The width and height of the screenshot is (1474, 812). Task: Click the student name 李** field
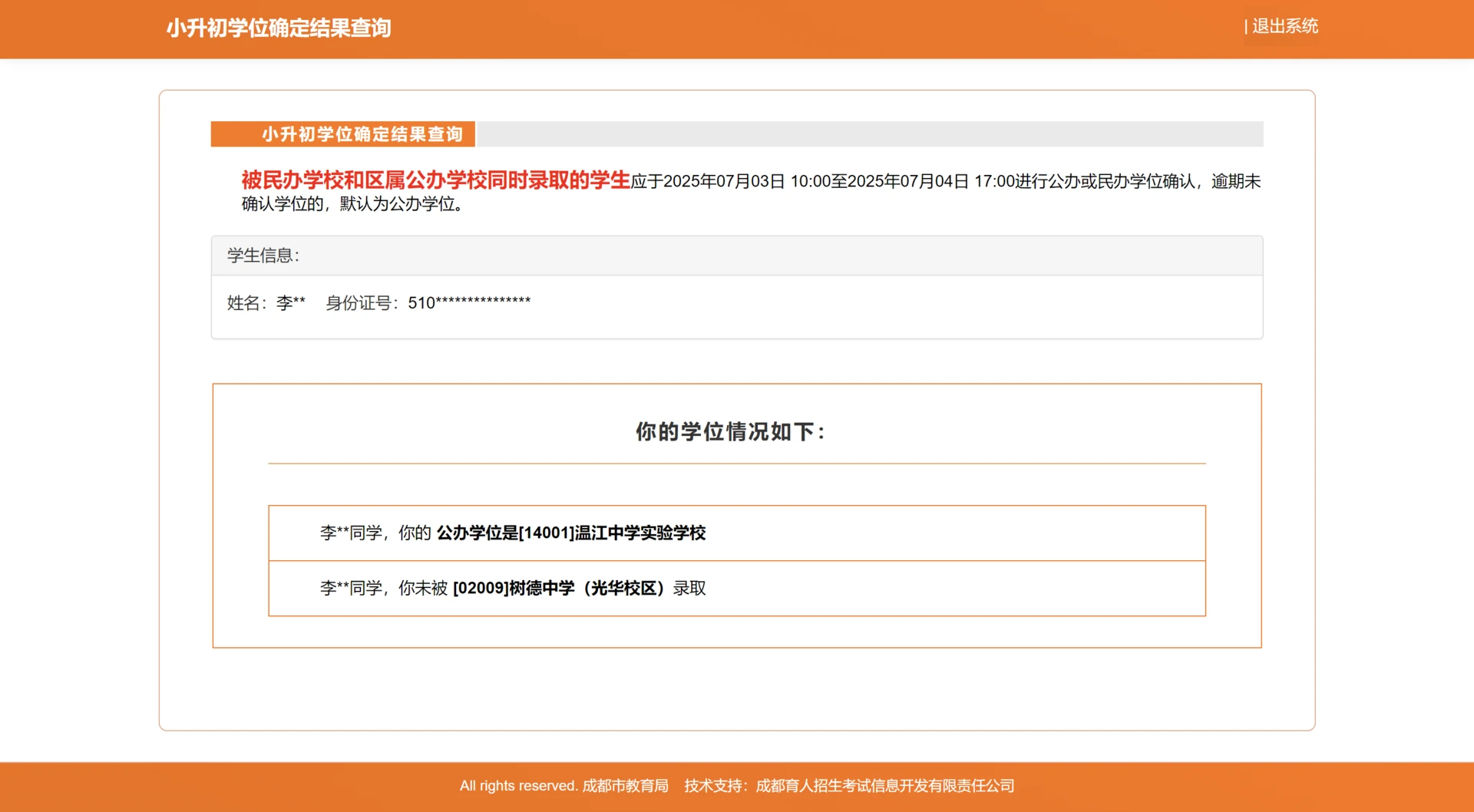click(290, 303)
